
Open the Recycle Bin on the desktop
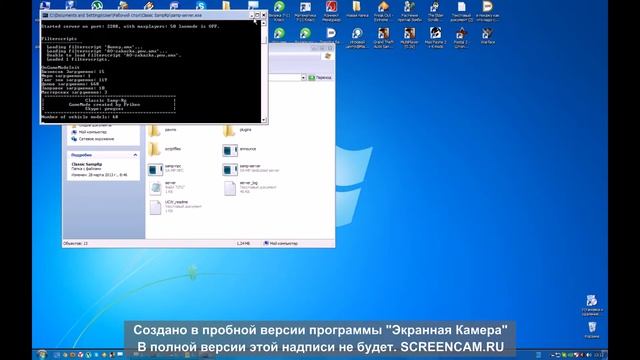tap(592, 330)
